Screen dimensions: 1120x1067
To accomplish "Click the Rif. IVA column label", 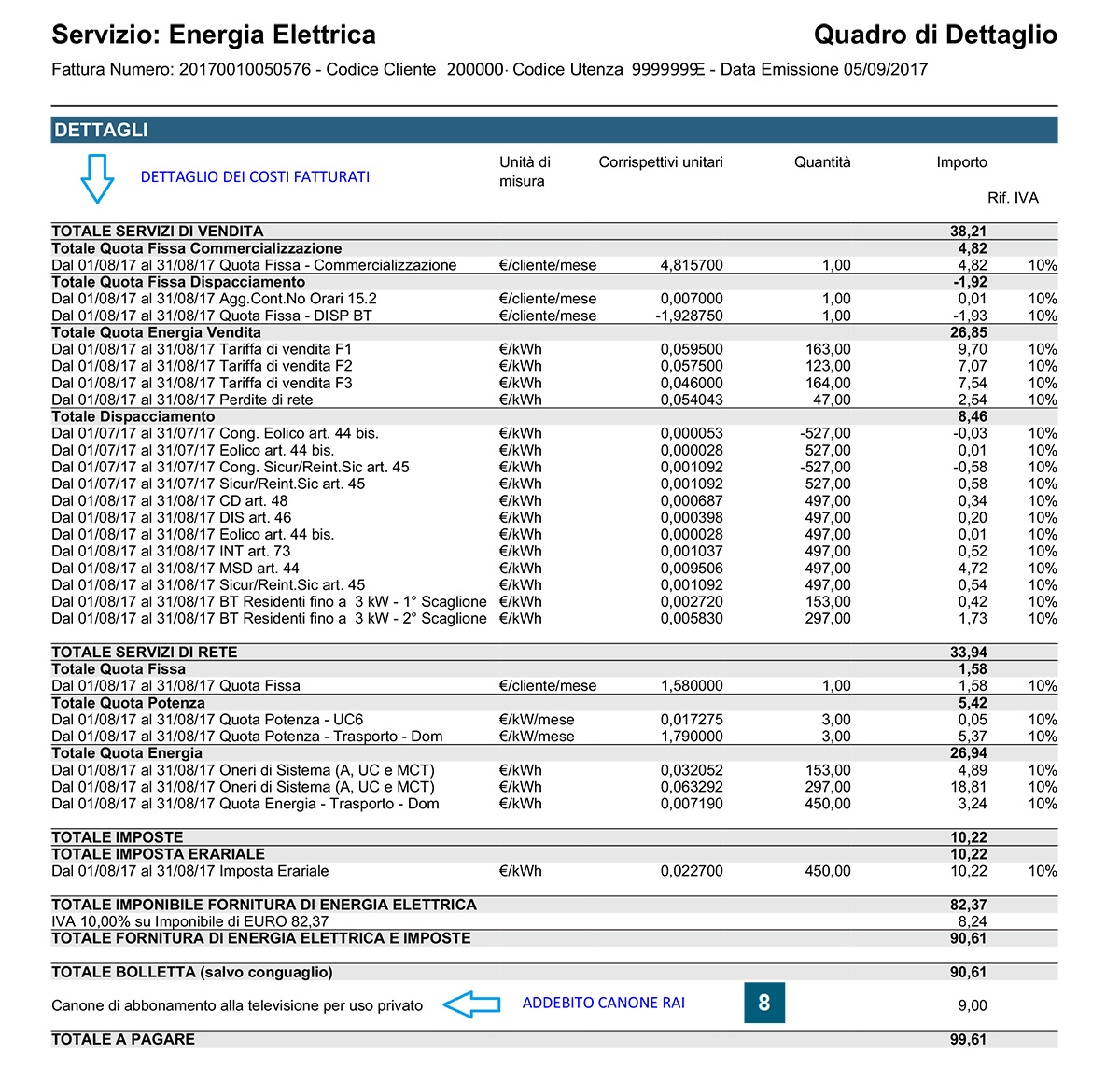I will [1013, 198].
